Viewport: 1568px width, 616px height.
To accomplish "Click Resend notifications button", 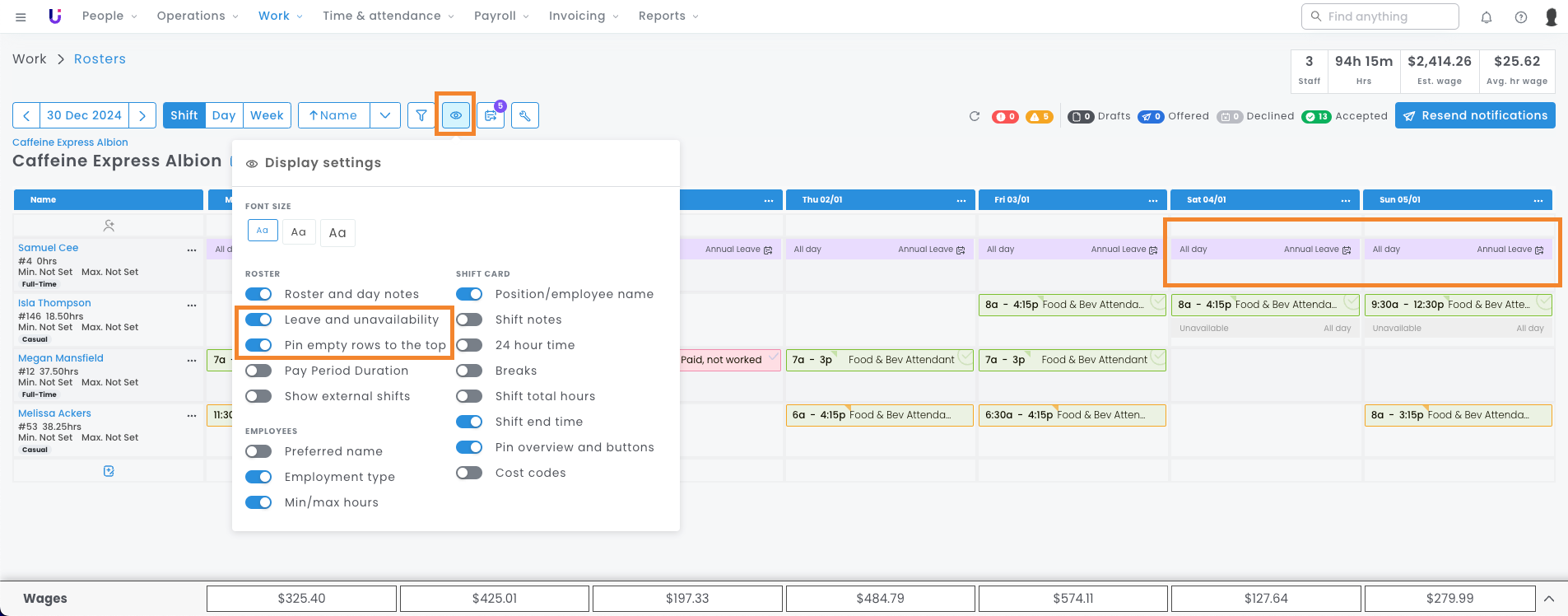I will click(x=1475, y=116).
